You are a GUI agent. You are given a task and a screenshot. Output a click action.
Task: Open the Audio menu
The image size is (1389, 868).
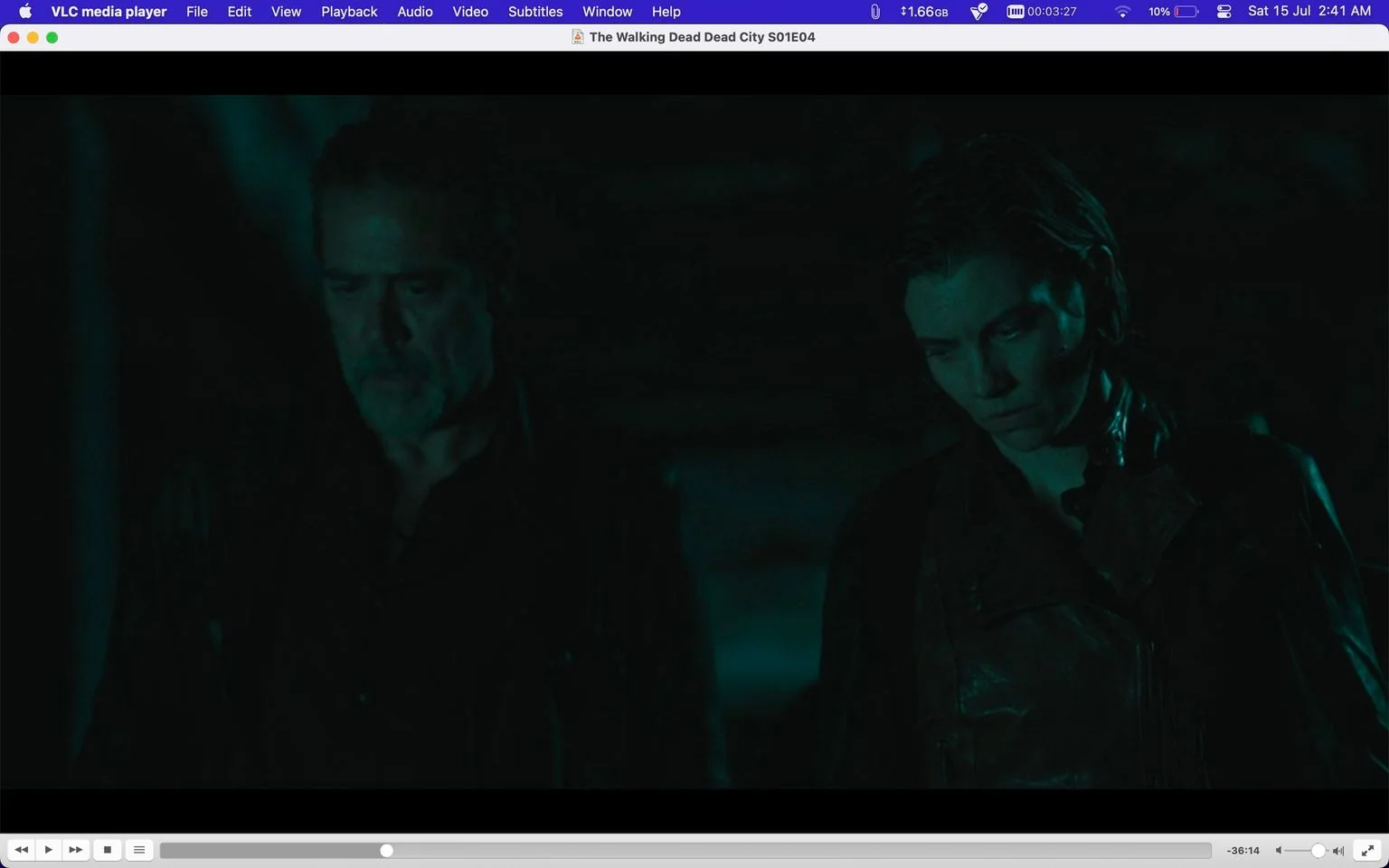415,12
